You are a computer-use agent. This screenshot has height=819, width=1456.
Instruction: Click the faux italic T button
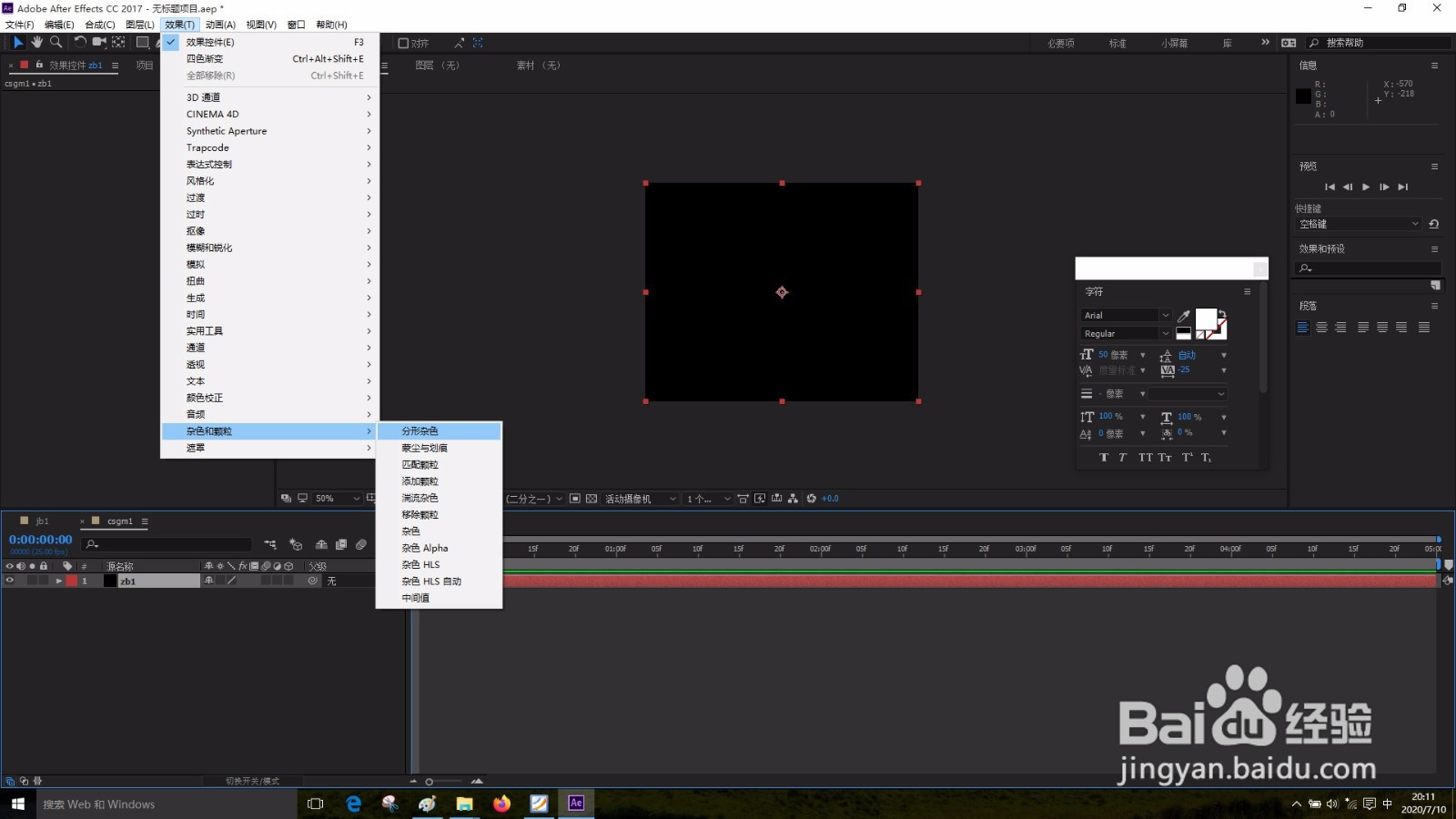coord(1123,458)
